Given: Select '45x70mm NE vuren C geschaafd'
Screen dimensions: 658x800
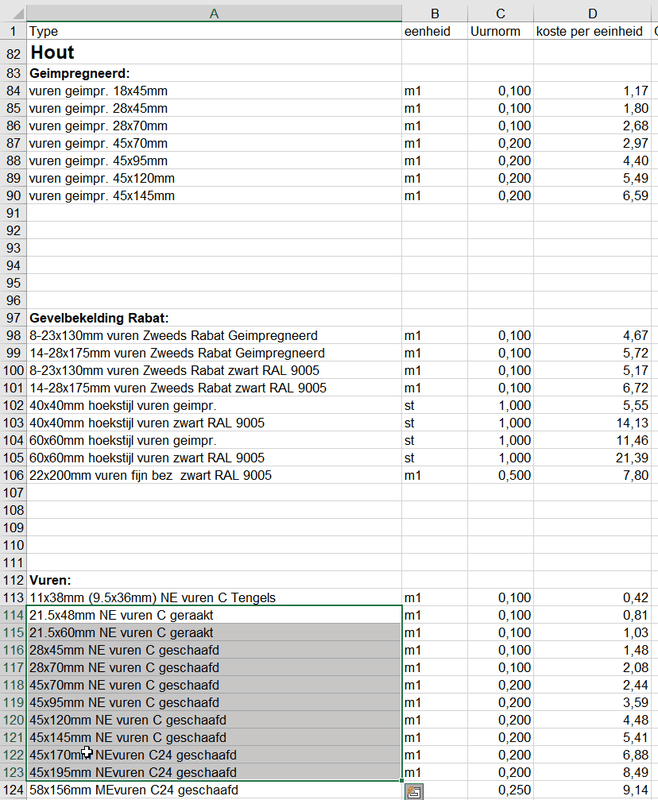Looking at the screenshot, I should (214, 685).
